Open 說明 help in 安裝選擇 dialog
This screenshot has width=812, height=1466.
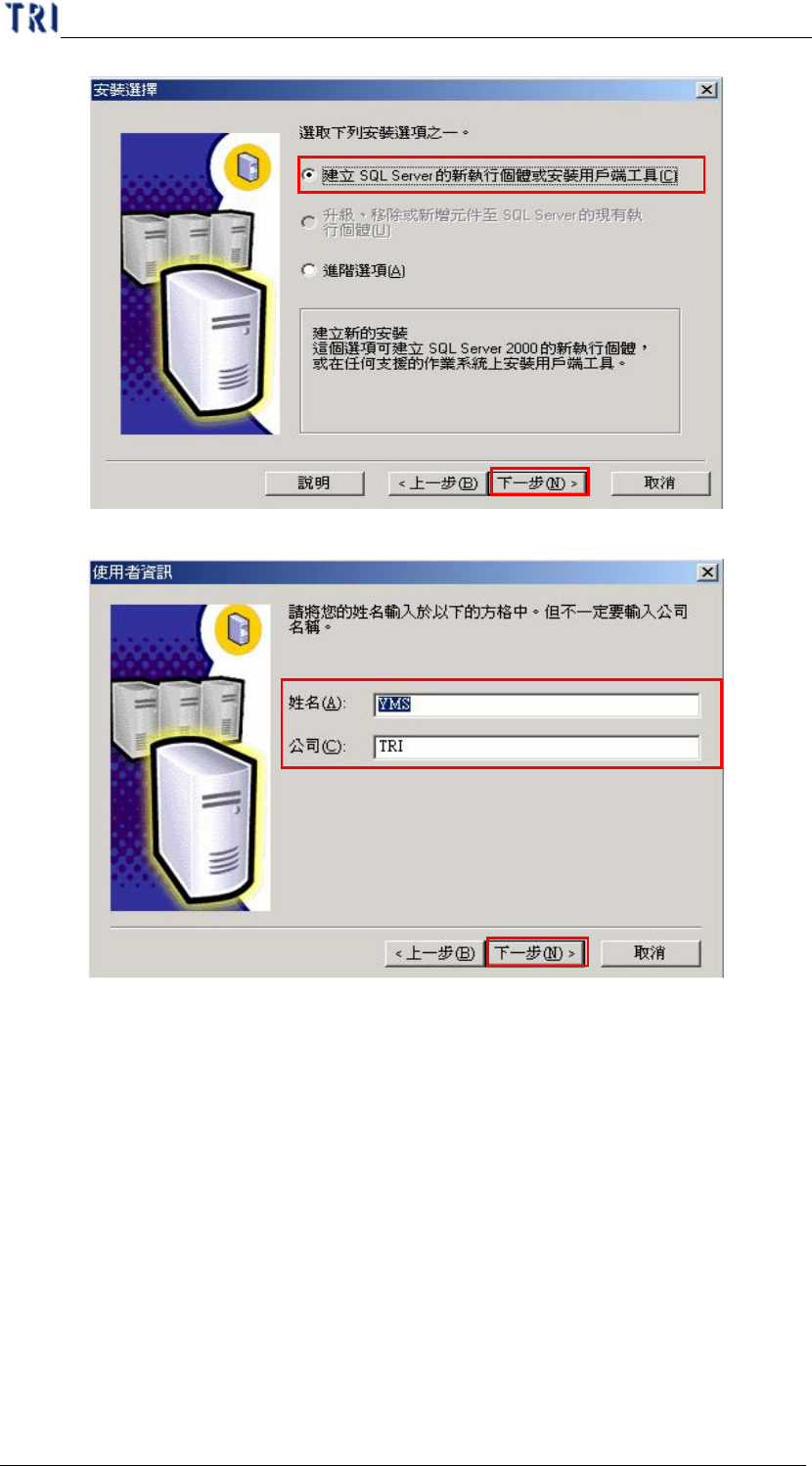click(x=315, y=482)
